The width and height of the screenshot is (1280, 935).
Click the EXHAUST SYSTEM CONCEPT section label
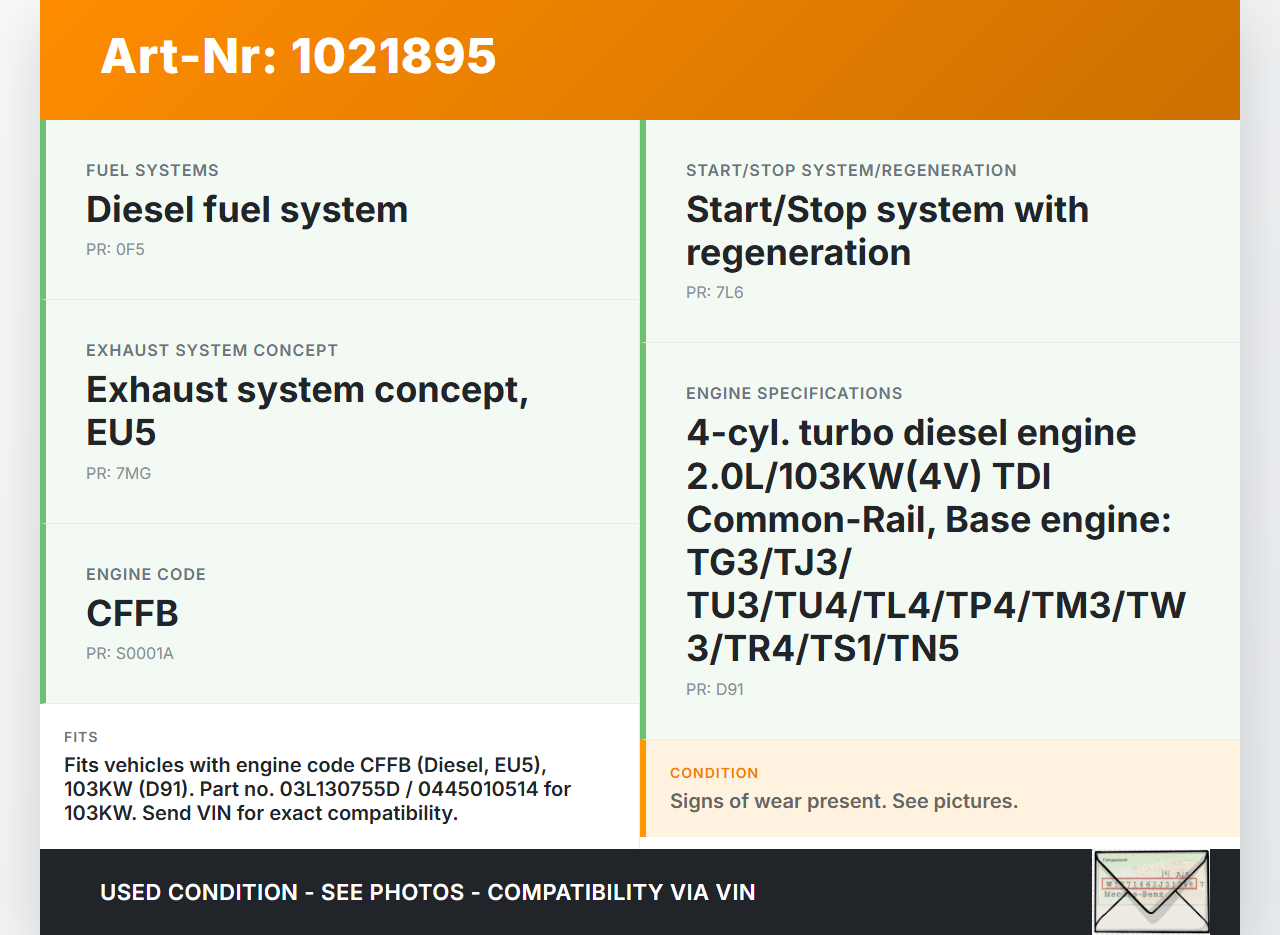point(212,351)
